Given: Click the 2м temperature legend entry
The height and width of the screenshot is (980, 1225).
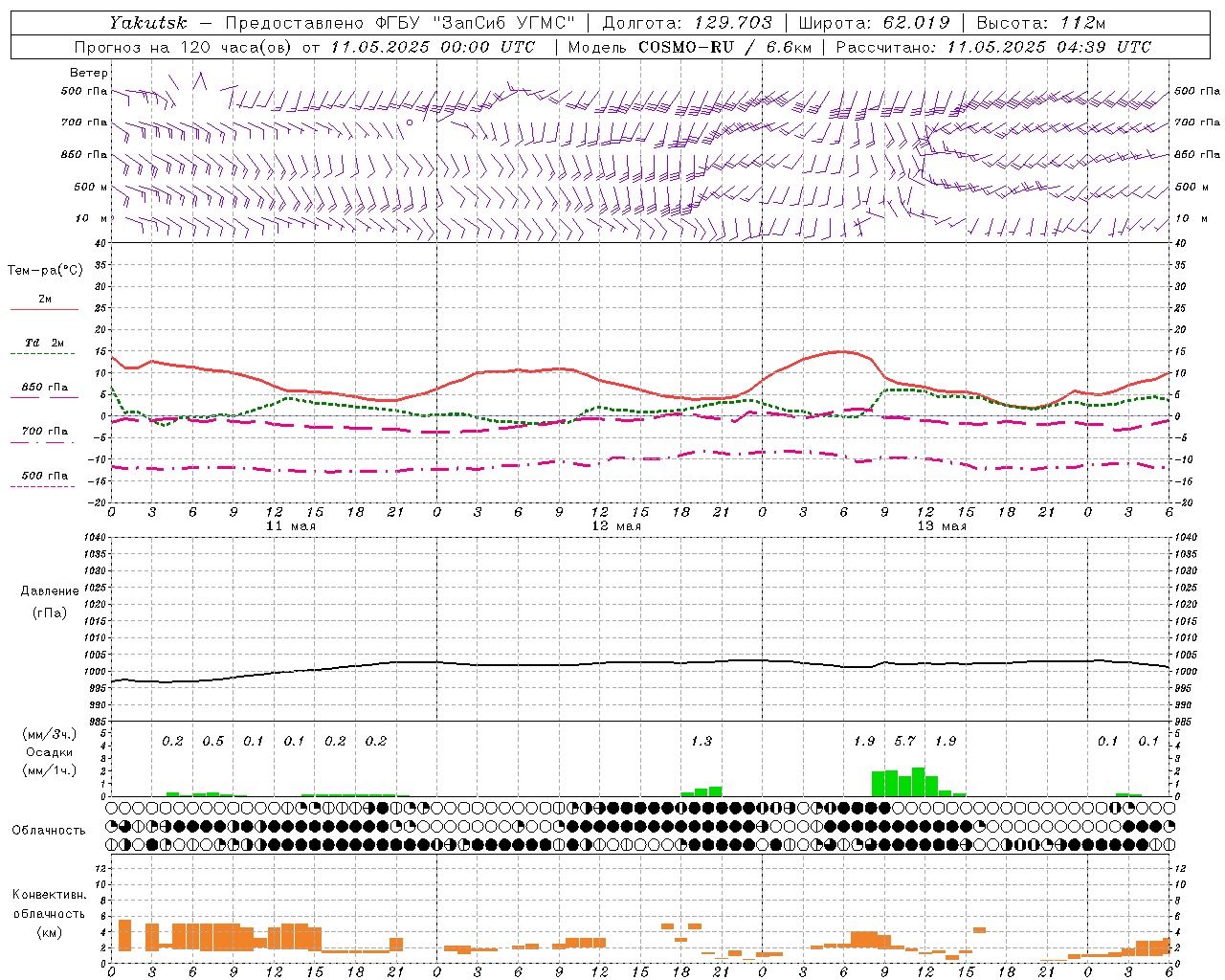Looking at the screenshot, I should coord(45,299).
